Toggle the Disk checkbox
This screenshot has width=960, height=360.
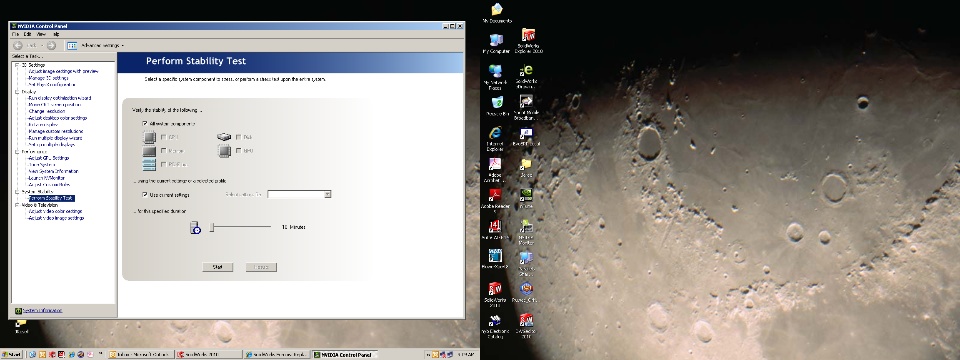(x=238, y=137)
